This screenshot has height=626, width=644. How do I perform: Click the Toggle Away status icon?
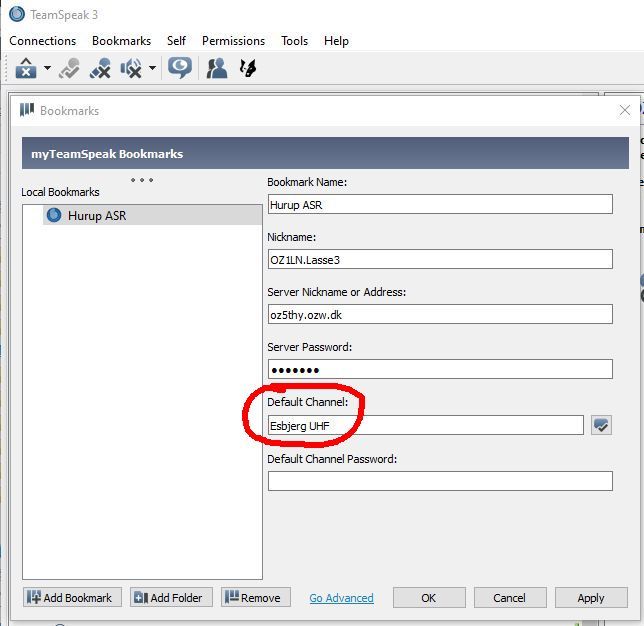[69, 68]
